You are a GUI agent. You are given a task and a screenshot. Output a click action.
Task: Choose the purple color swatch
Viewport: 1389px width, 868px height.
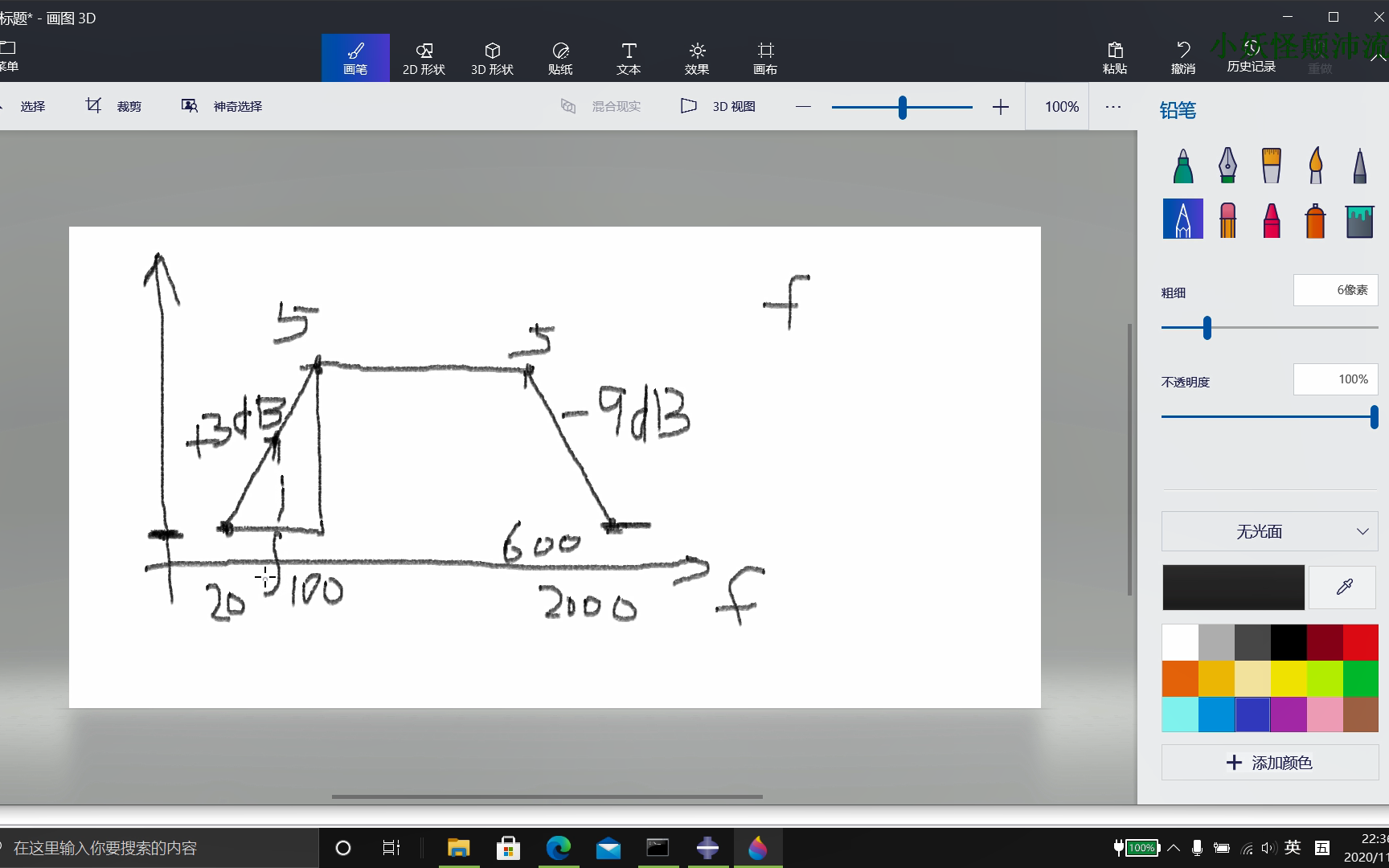[1289, 714]
